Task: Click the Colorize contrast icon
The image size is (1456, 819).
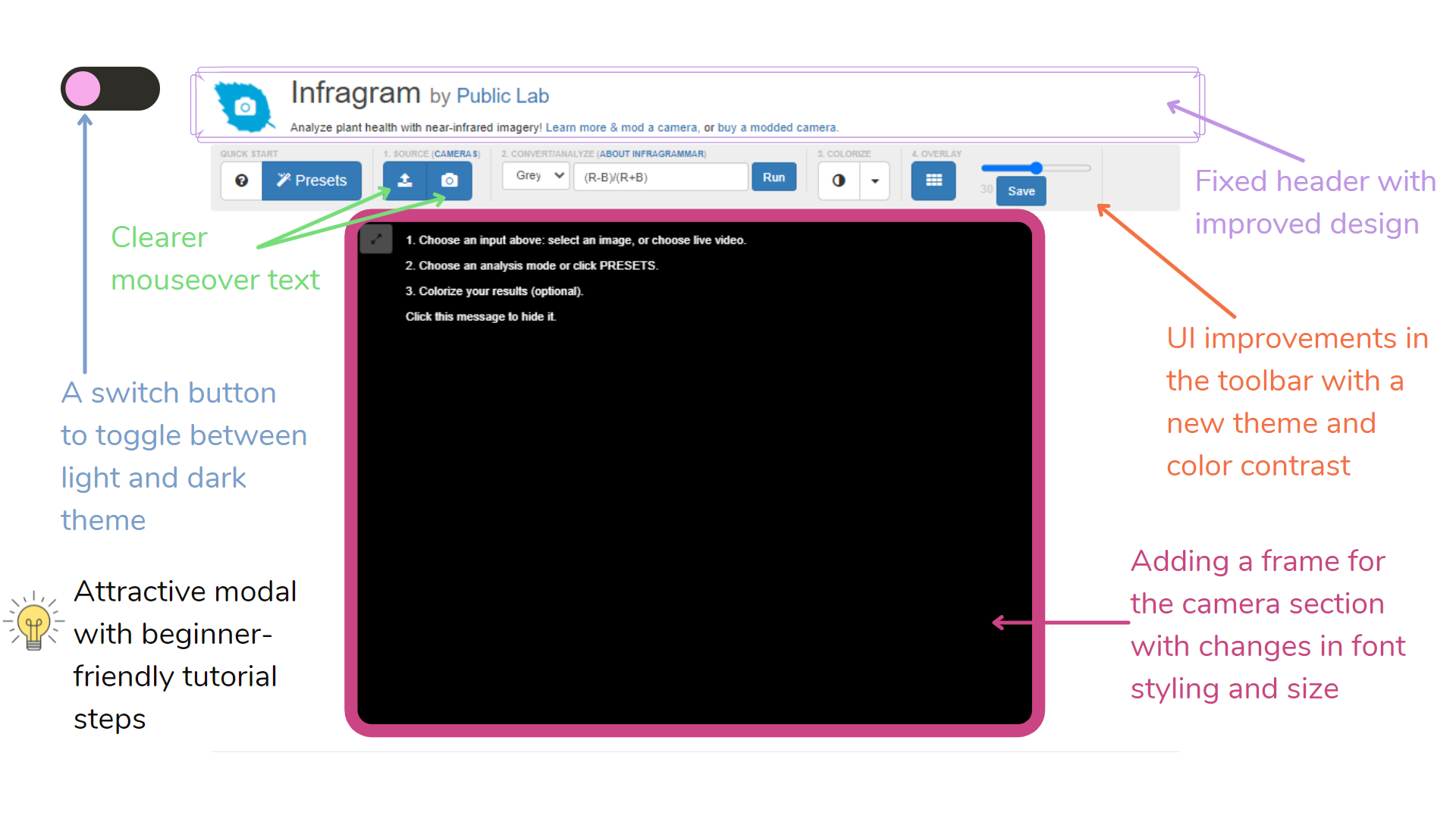Action: (x=839, y=180)
